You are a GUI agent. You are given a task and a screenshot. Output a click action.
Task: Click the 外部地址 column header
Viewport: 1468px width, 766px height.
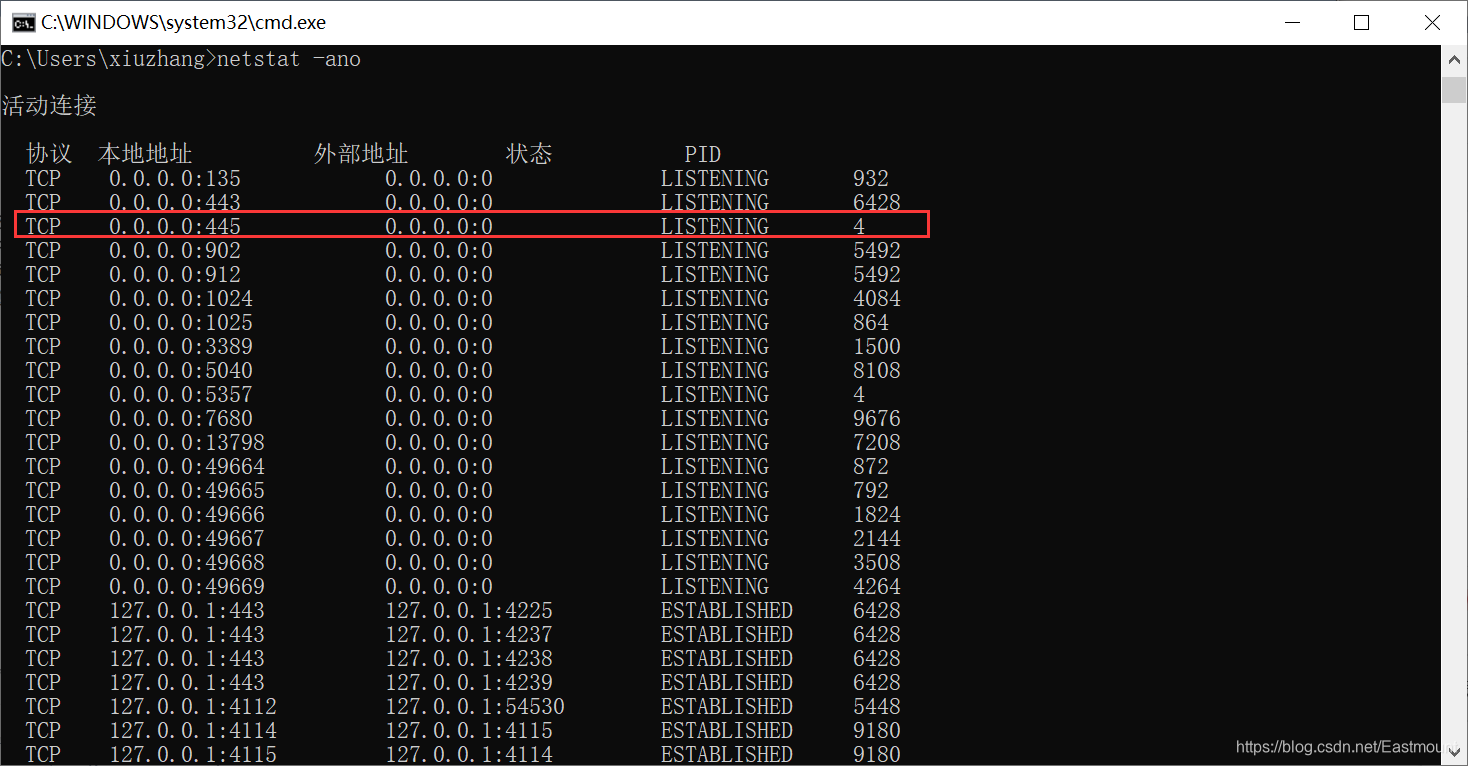coord(361,154)
